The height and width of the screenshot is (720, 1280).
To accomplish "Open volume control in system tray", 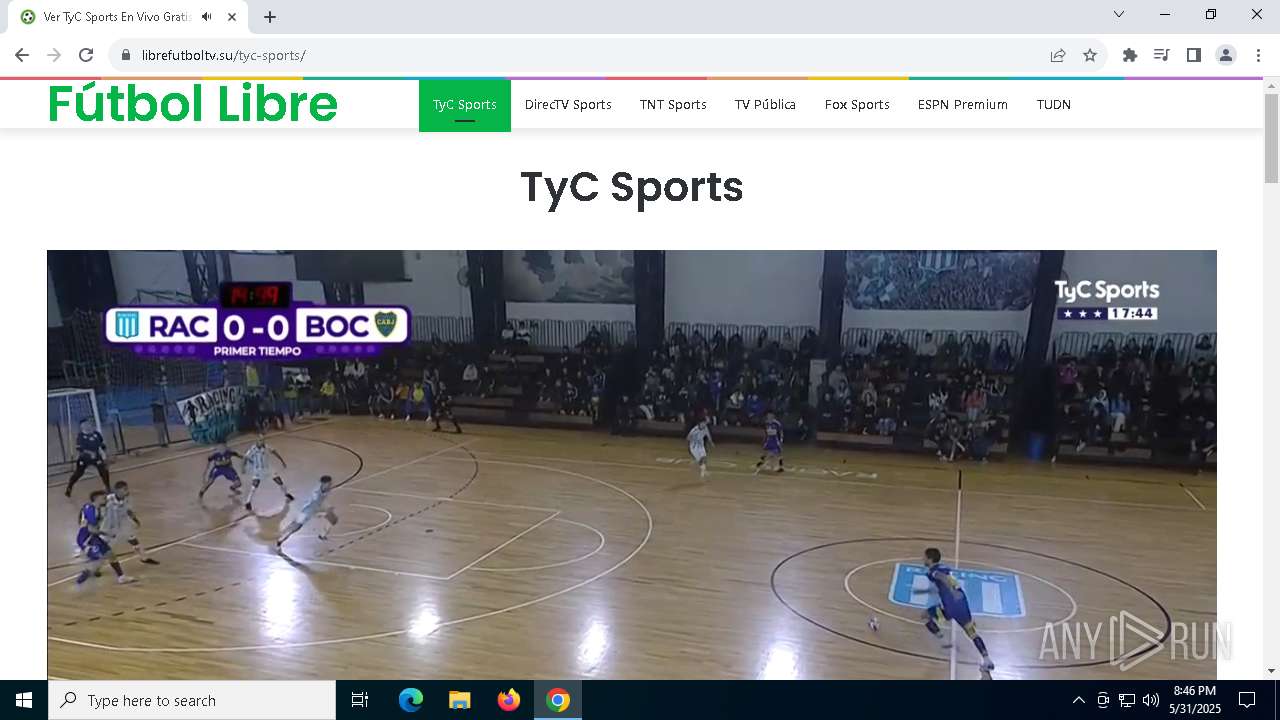I will pyautogui.click(x=1151, y=700).
